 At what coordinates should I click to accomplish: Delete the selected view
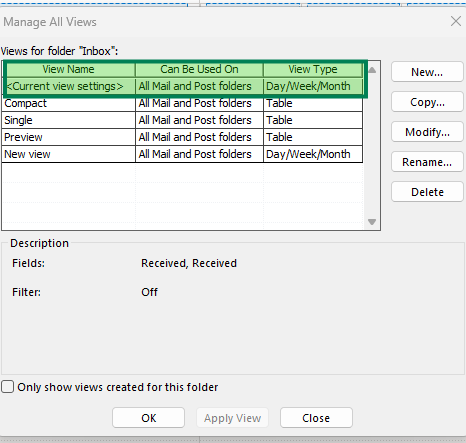click(427, 192)
